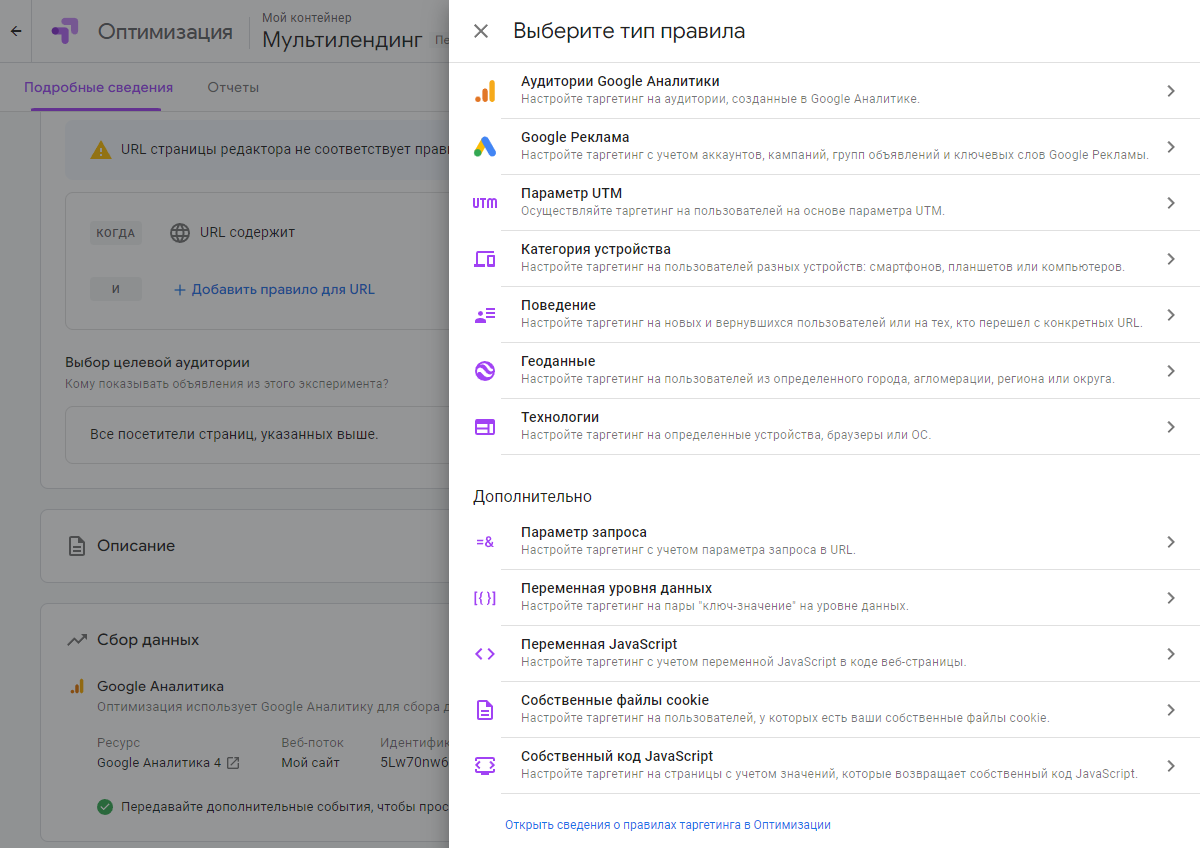Click the Геоданные geo icon
Viewport: 1200px width, 848px height.
click(485, 371)
